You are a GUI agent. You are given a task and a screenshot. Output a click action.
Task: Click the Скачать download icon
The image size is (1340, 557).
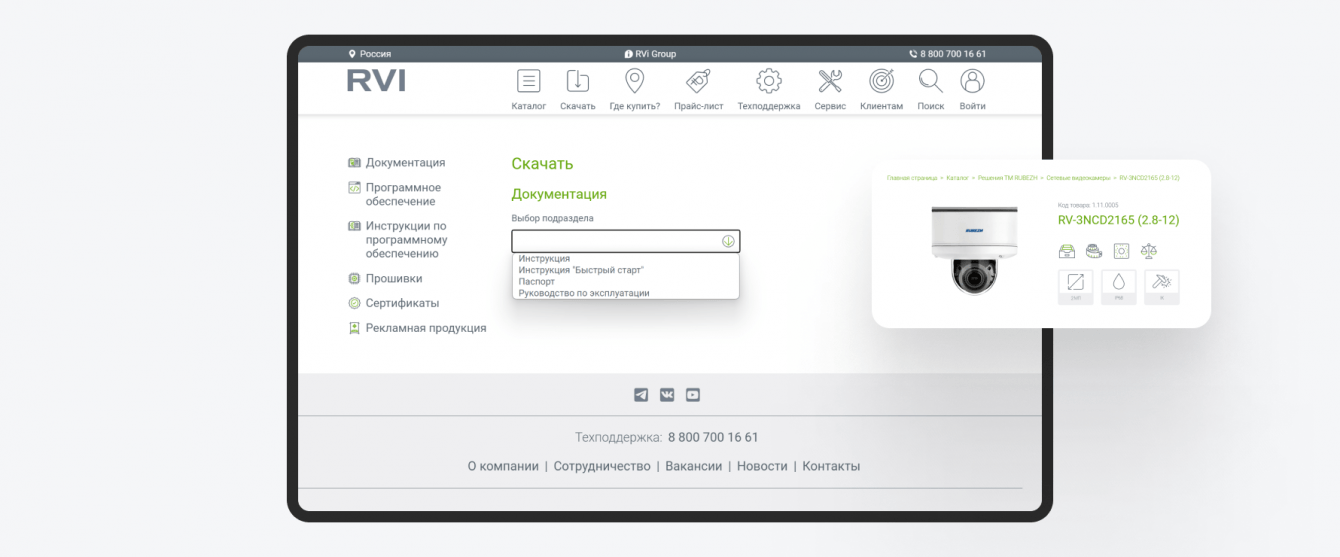tap(578, 81)
